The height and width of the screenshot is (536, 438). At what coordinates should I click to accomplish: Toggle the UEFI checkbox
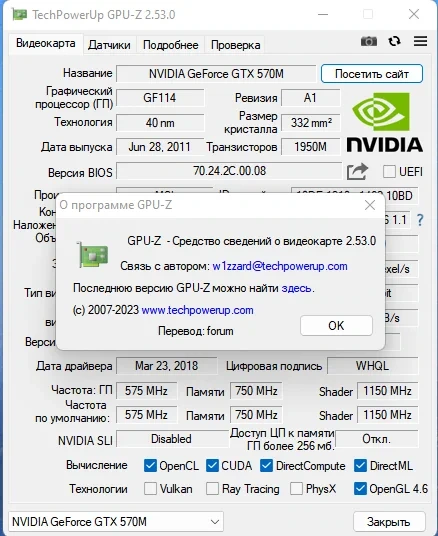pos(389,172)
